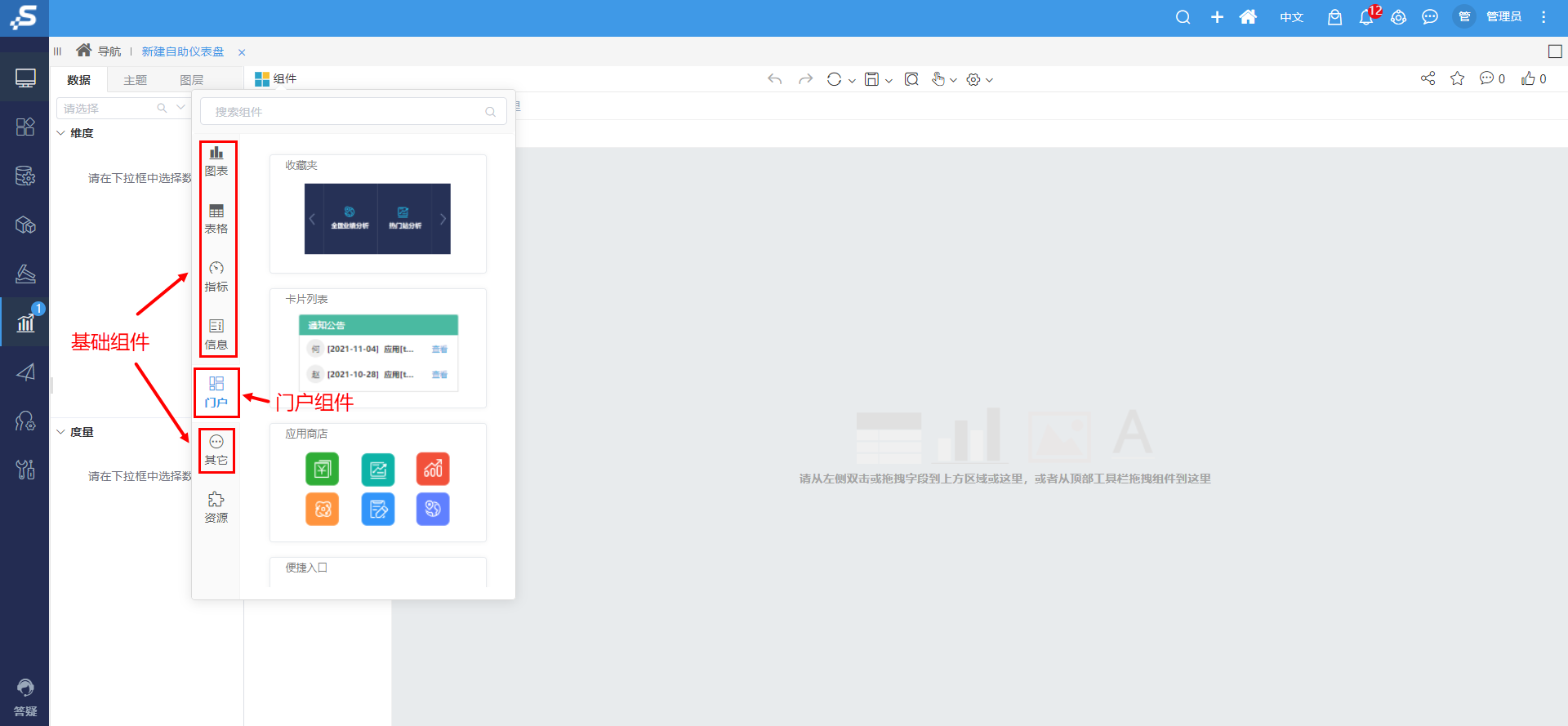Image resolution: width=1568 pixels, height=726 pixels.
Task: Open the paper plane publish icon in sidebar
Action: [25, 372]
